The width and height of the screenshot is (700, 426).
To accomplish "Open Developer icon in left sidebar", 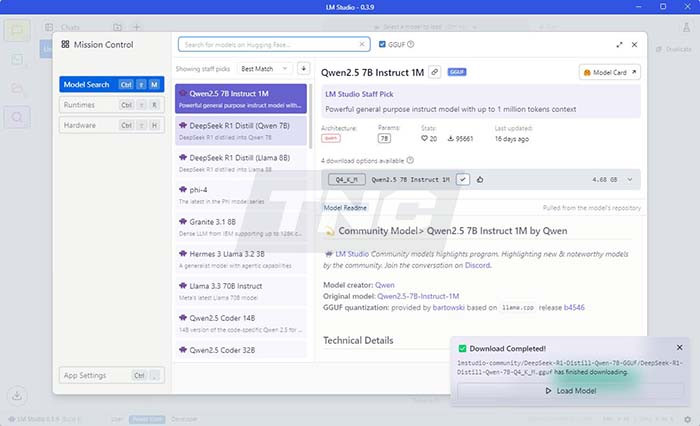I will pos(17,59).
